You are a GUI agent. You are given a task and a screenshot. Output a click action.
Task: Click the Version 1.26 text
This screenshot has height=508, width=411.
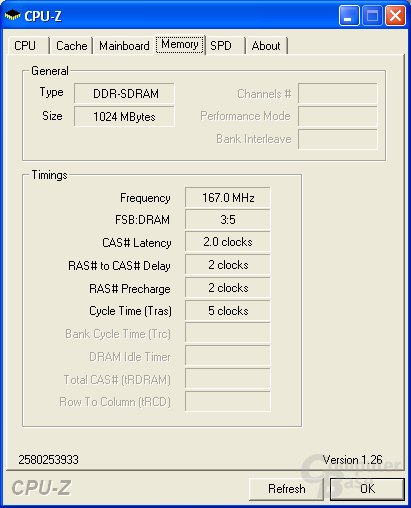[353, 460]
